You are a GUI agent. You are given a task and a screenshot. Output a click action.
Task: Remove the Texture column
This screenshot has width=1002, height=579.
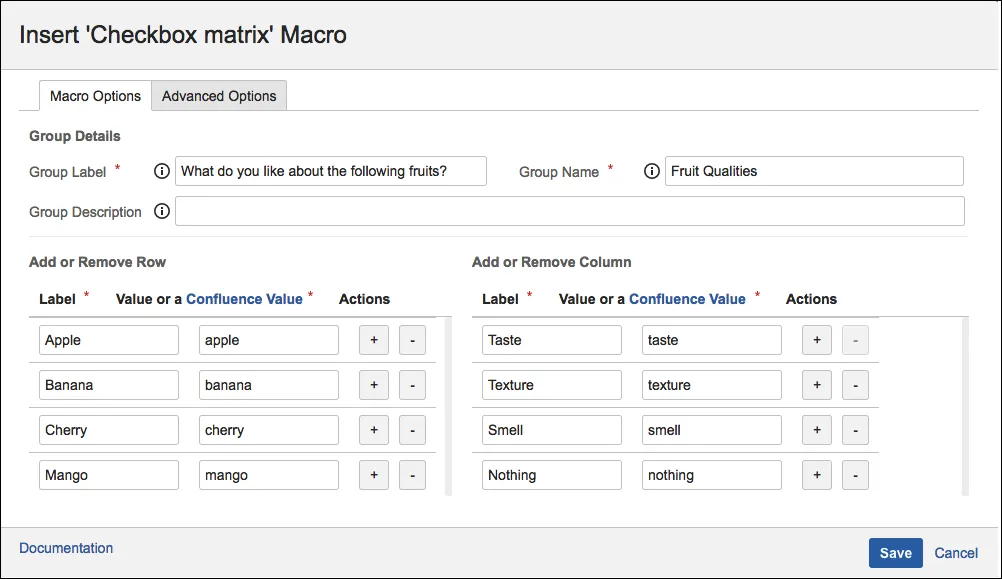(855, 385)
